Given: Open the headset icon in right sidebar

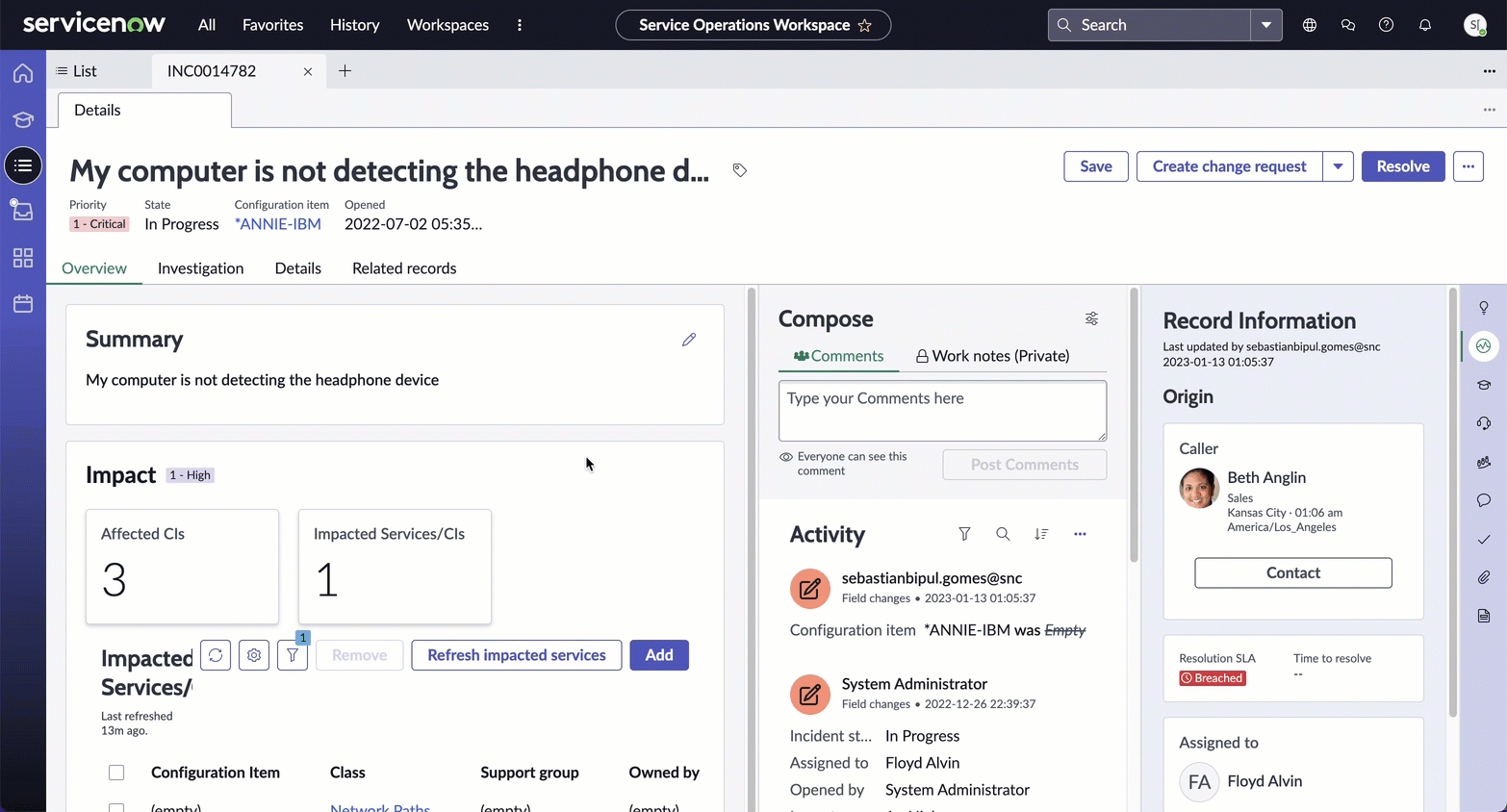Looking at the screenshot, I should tap(1484, 423).
